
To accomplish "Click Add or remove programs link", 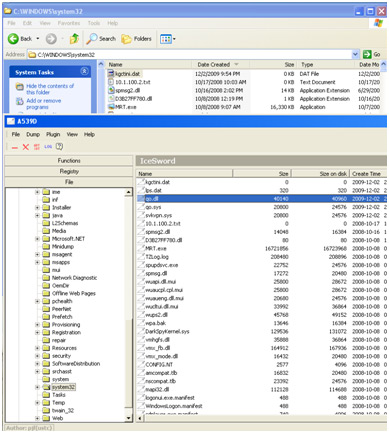I will (44, 104).
